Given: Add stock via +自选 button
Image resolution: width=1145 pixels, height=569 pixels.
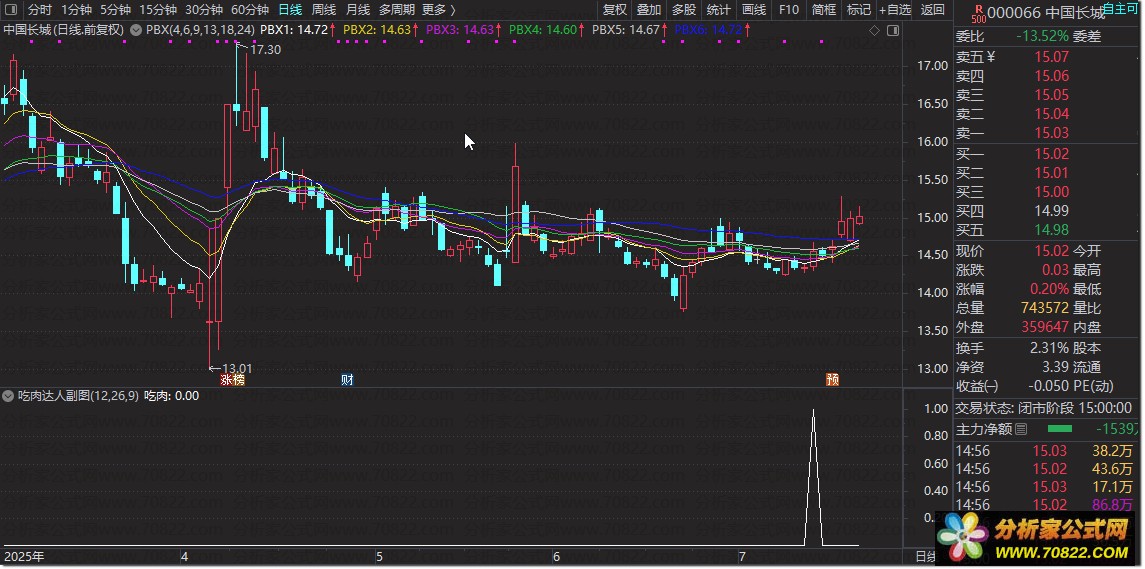Looking at the screenshot, I should tap(895, 9).
